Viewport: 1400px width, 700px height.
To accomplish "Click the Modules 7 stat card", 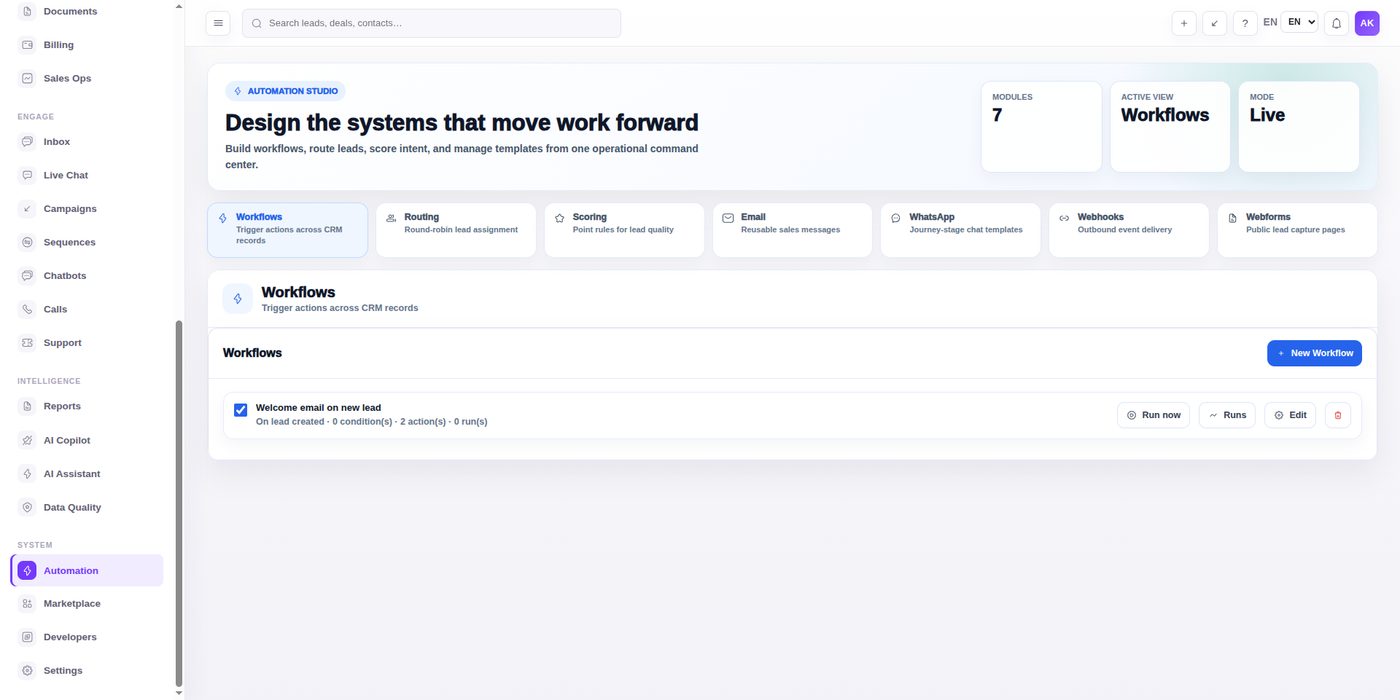I will coord(1041,127).
